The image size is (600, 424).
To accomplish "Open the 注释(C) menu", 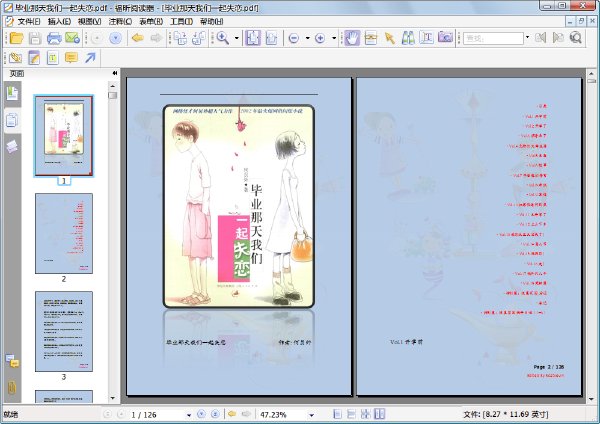I will pos(120,21).
